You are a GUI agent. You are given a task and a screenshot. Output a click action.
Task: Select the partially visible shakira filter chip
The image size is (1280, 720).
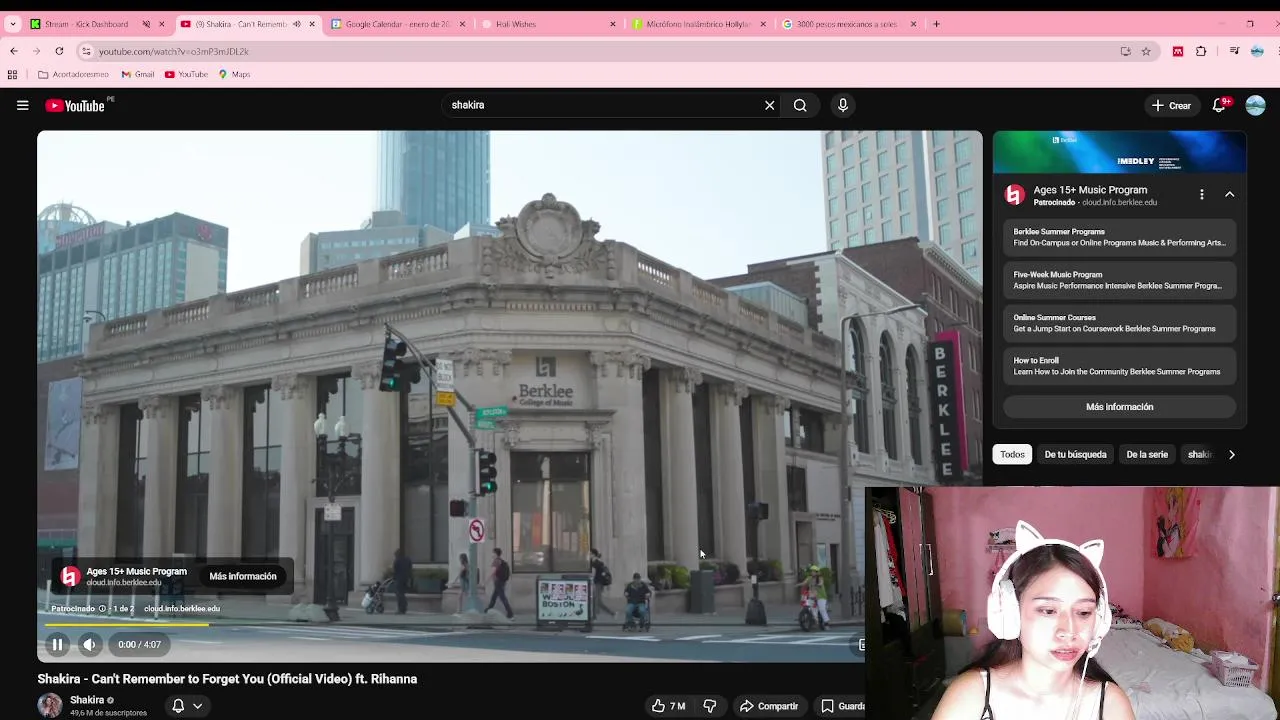point(1198,455)
